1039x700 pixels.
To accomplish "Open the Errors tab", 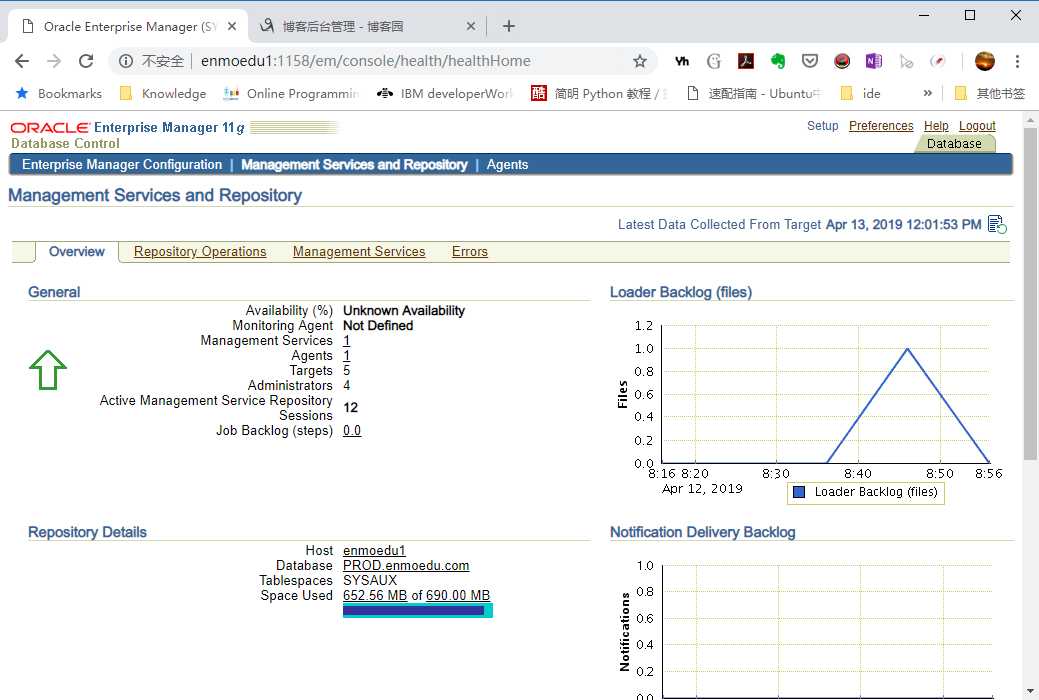I will pos(470,252).
